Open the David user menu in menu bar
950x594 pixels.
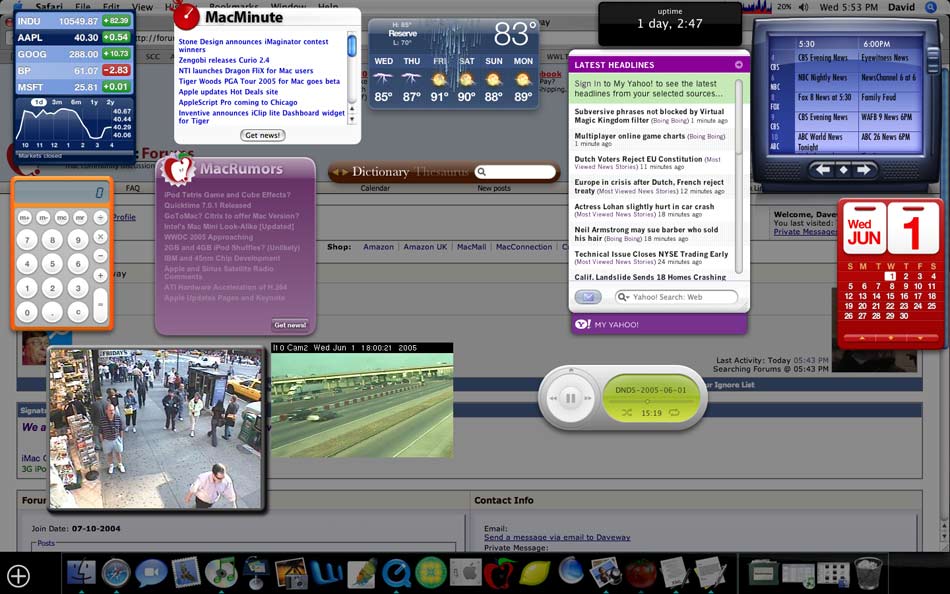point(902,7)
